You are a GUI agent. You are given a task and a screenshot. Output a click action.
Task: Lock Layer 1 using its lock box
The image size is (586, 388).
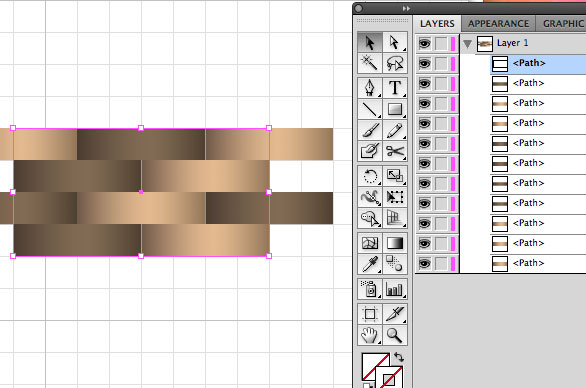[441, 43]
